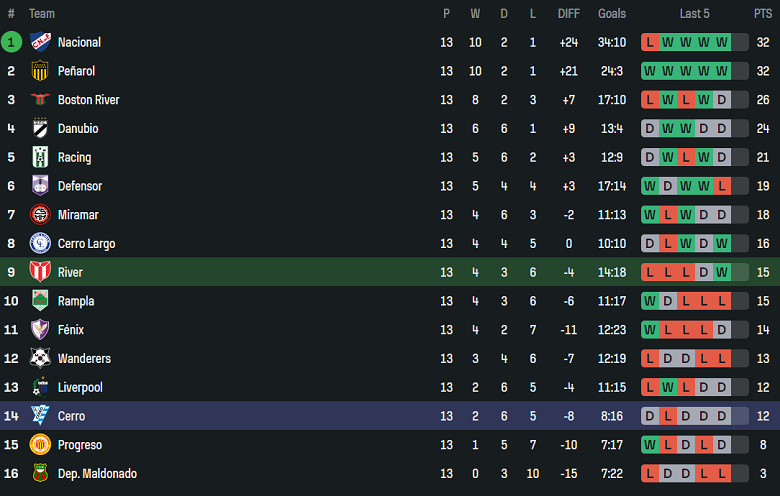Open the Liverpool team name link
Screen dimensions: 780x496
point(80,387)
